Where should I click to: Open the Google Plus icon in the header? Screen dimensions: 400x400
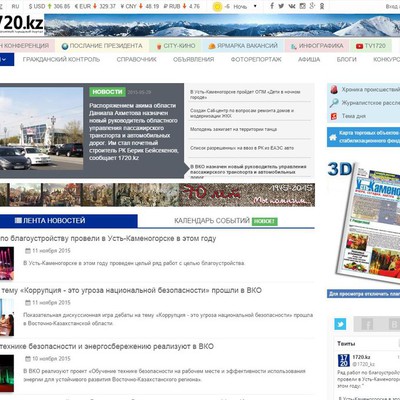(312, 6)
